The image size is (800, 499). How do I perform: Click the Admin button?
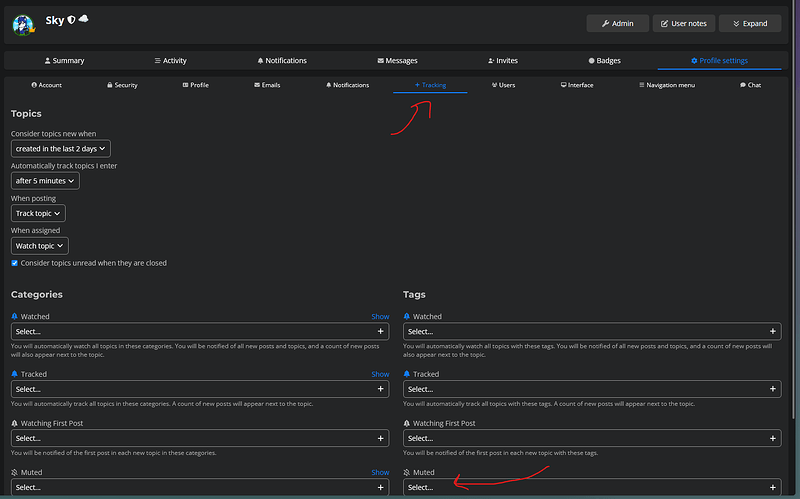click(617, 23)
